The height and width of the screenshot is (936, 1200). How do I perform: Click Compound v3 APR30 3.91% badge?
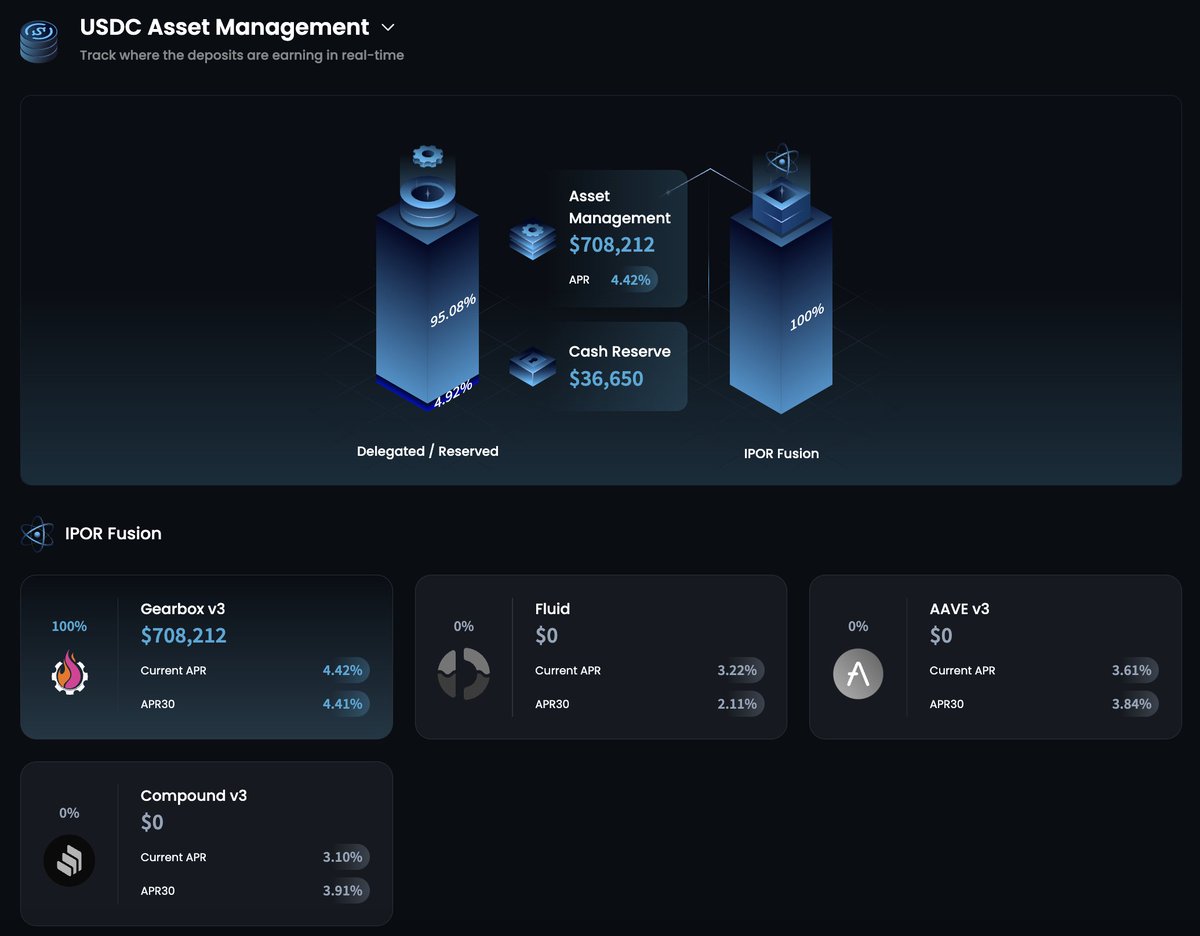pyautogui.click(x=343, y=891)
